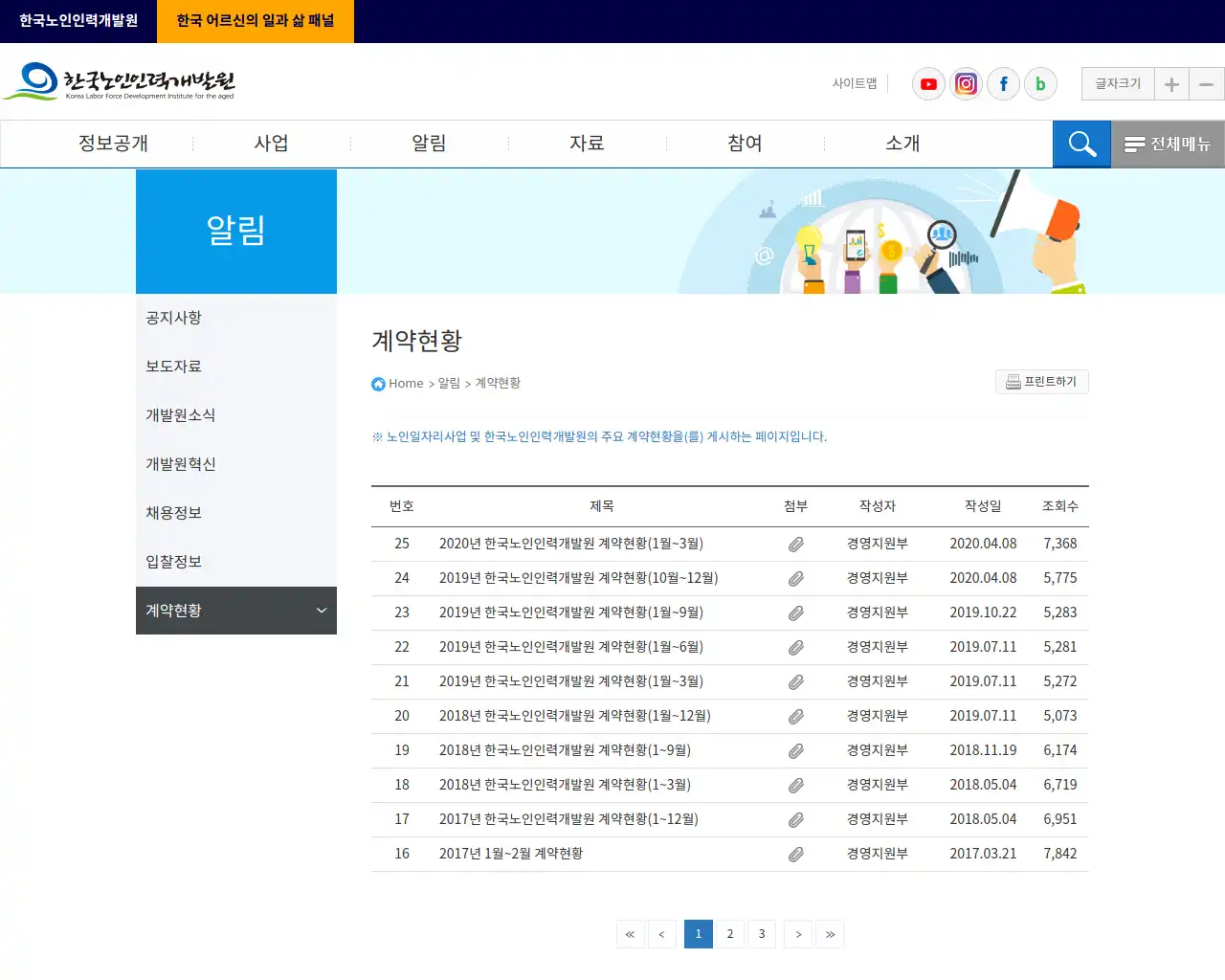Image resolution: width=1225 pixels, height=980 pixels.
Task: Go to page 3 of results
Action: pos(762,934)
